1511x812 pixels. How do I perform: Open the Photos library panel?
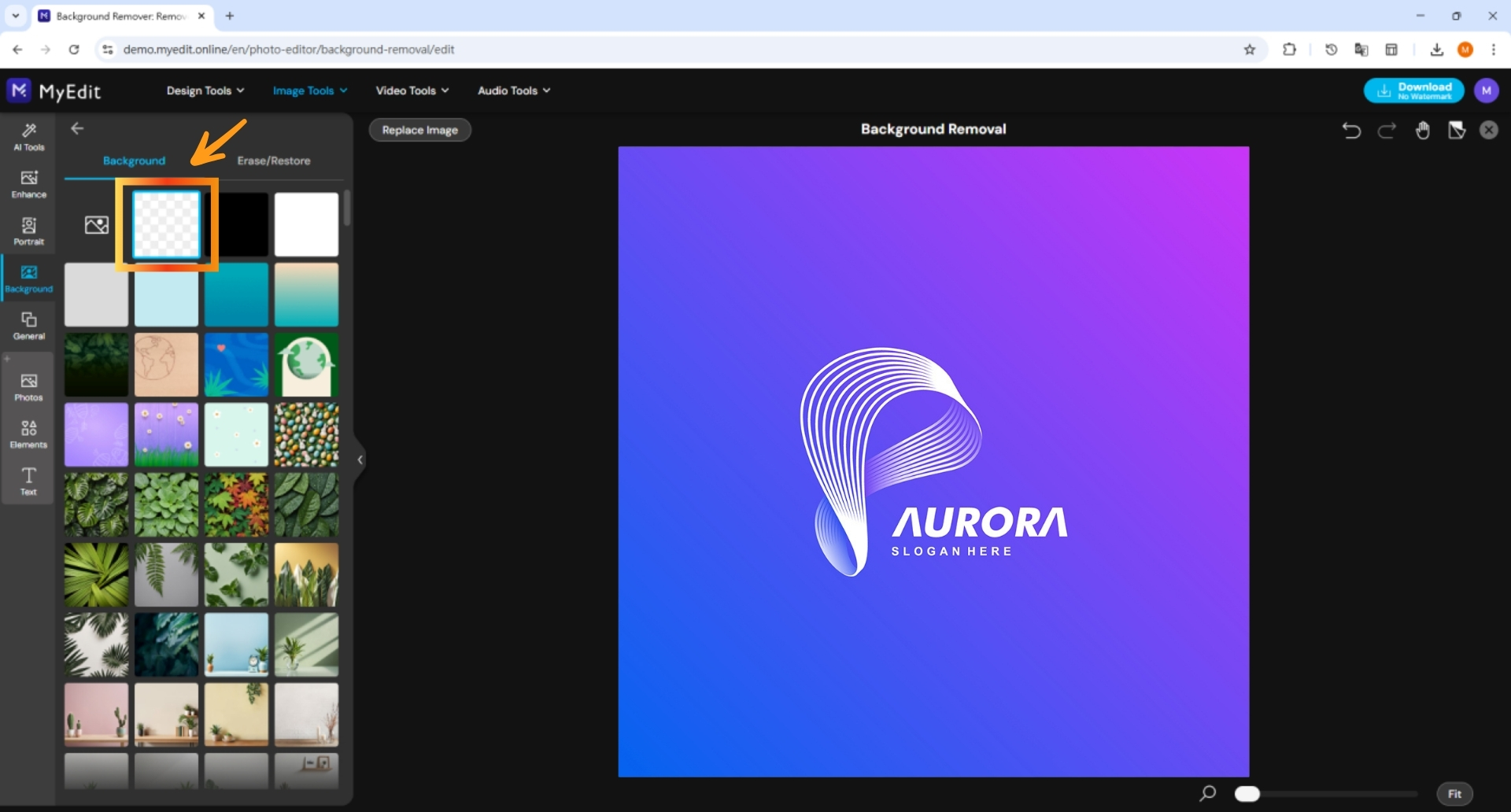click(28, 386)
